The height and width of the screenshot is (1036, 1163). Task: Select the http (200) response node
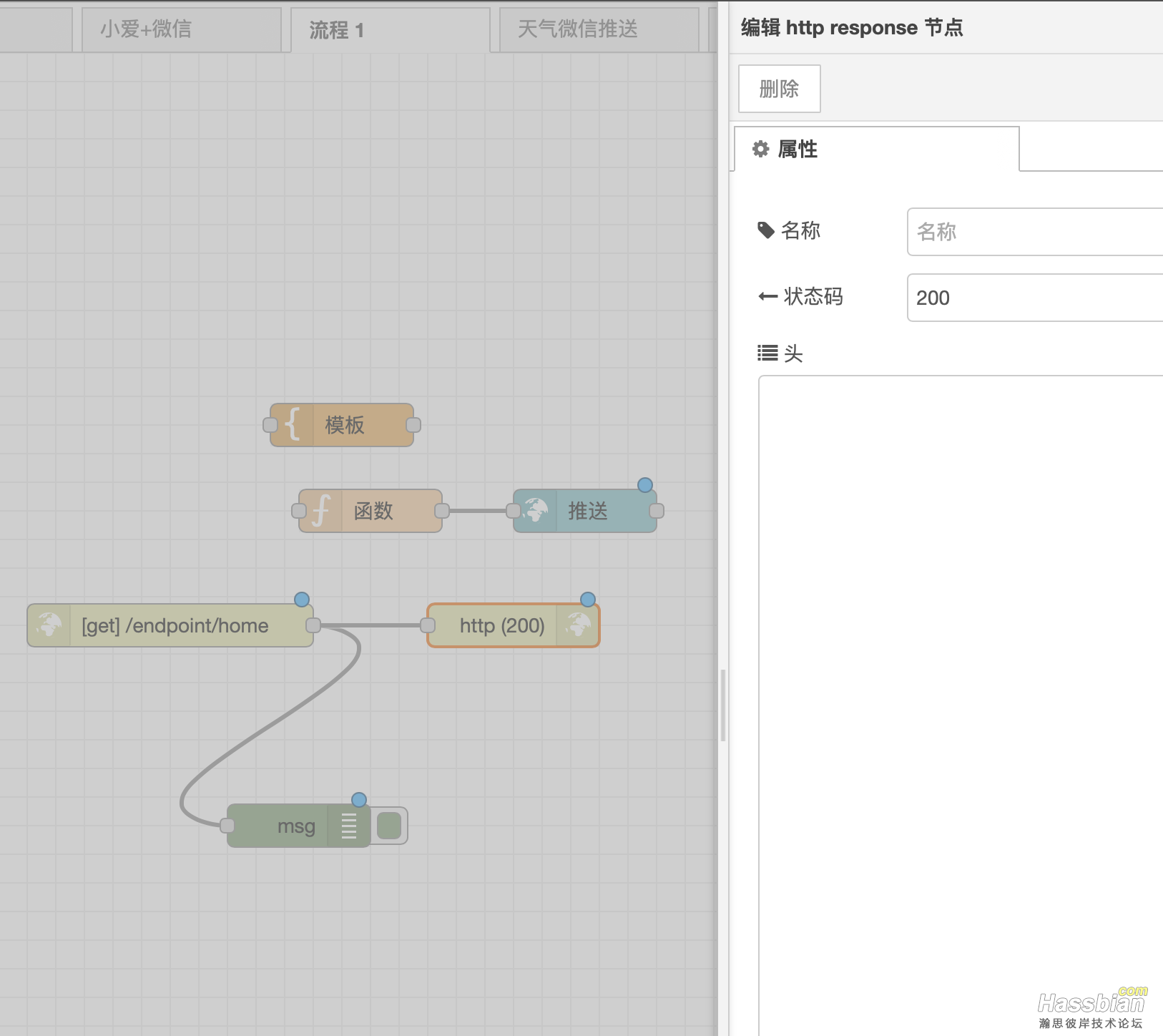click(x=514, y=625)
